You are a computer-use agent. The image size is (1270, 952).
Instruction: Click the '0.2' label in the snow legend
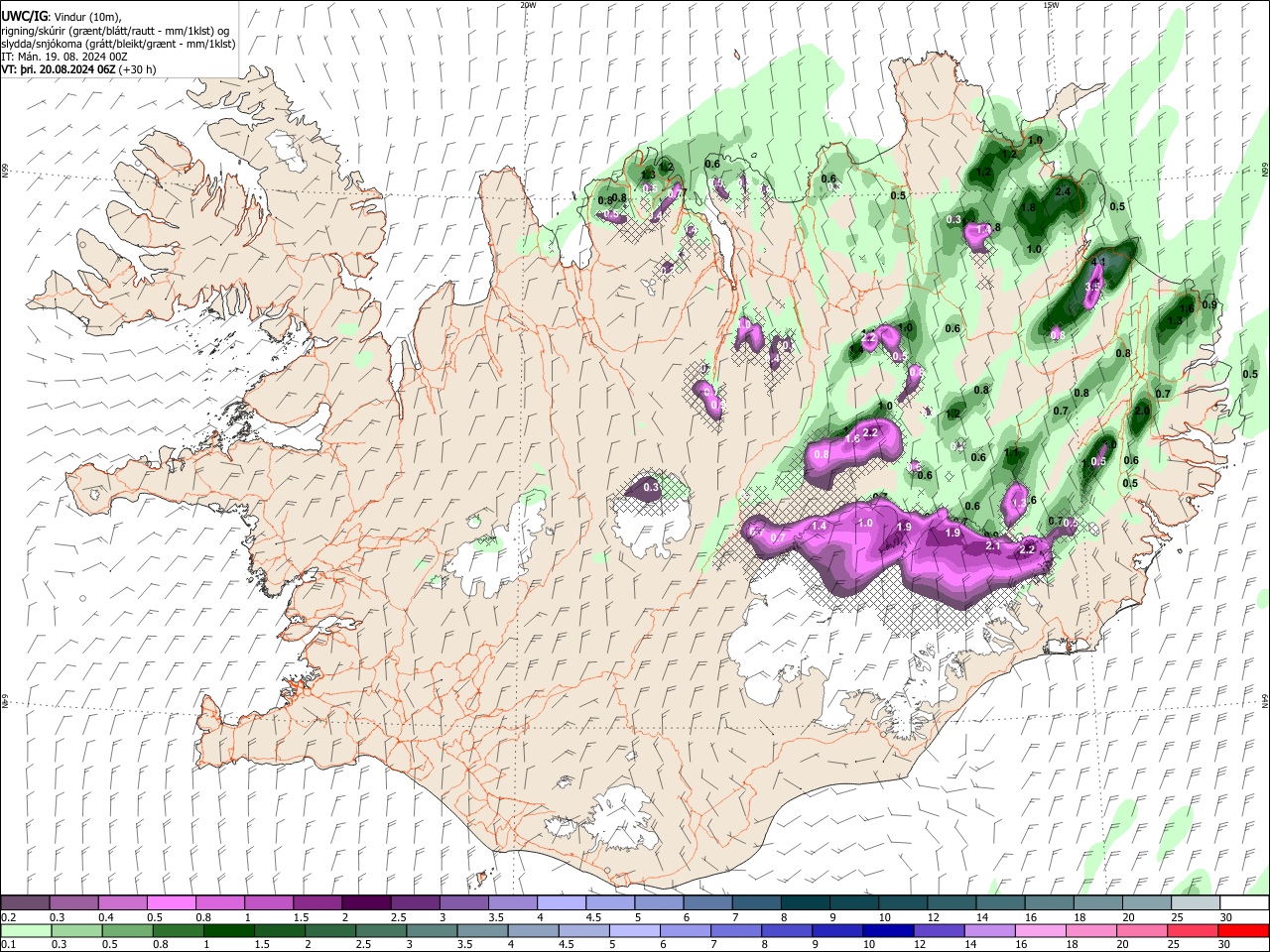coord(9,917)
